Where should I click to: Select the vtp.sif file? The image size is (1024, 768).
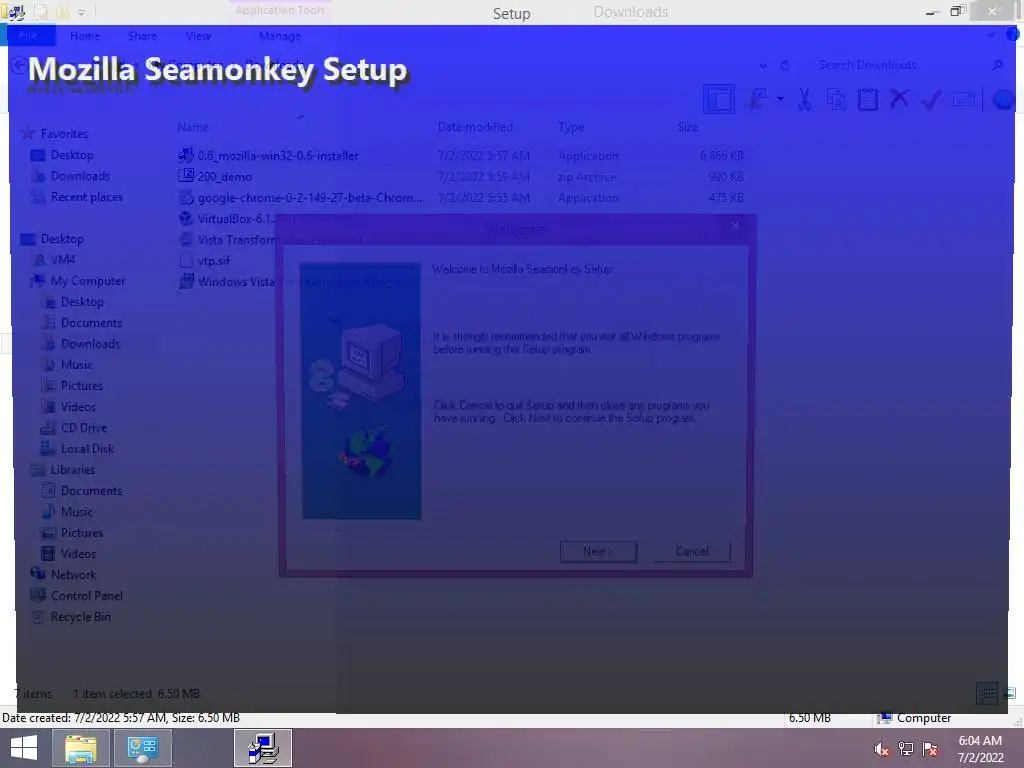tap(204, 260)
